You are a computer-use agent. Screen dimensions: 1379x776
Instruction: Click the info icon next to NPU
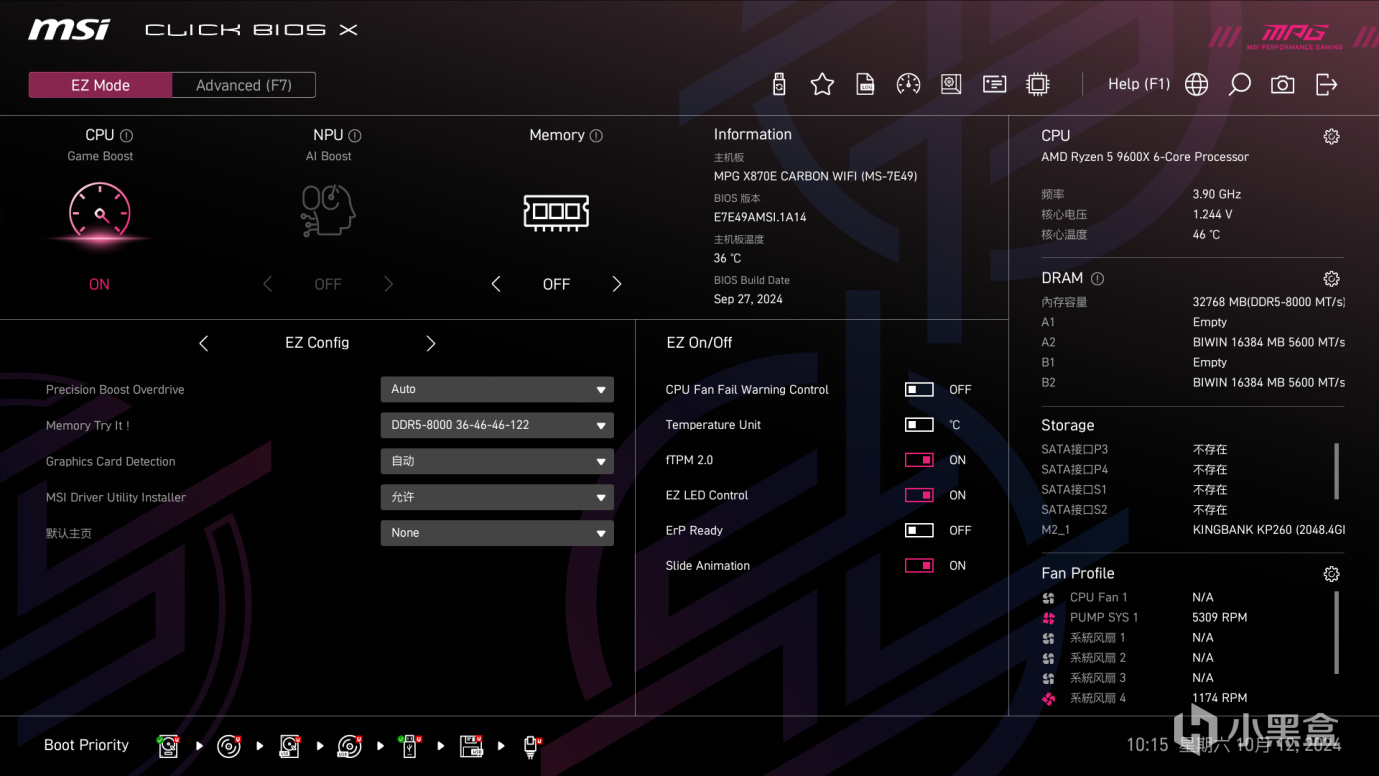coord(355,136)
